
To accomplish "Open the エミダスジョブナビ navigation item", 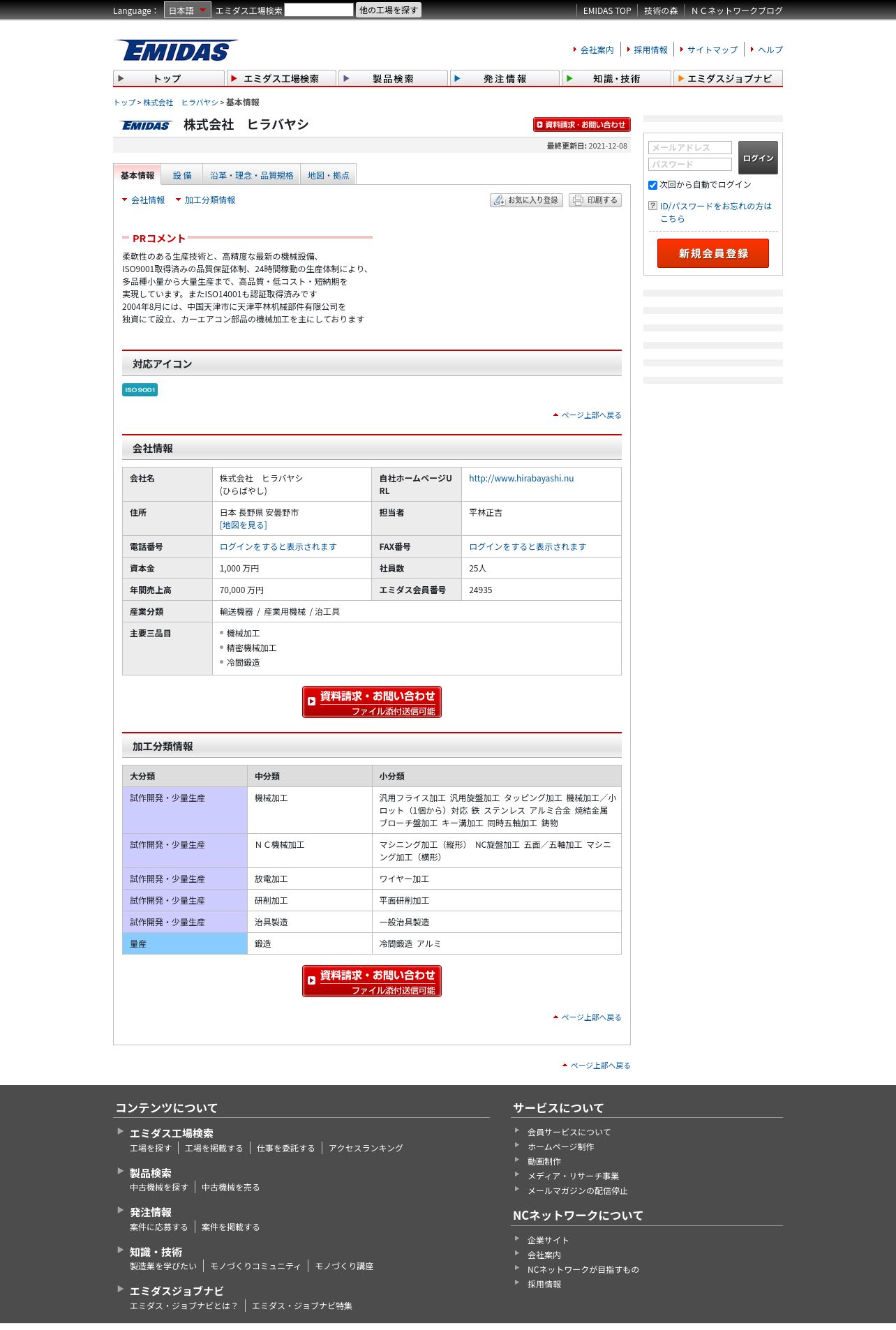I will (x=728, y=78).
